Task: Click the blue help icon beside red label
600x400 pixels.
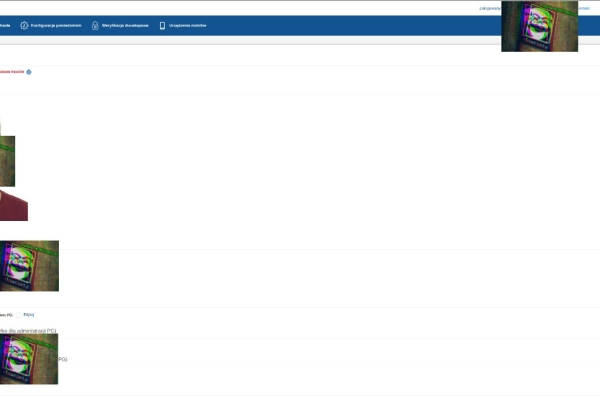Action: 29,72
